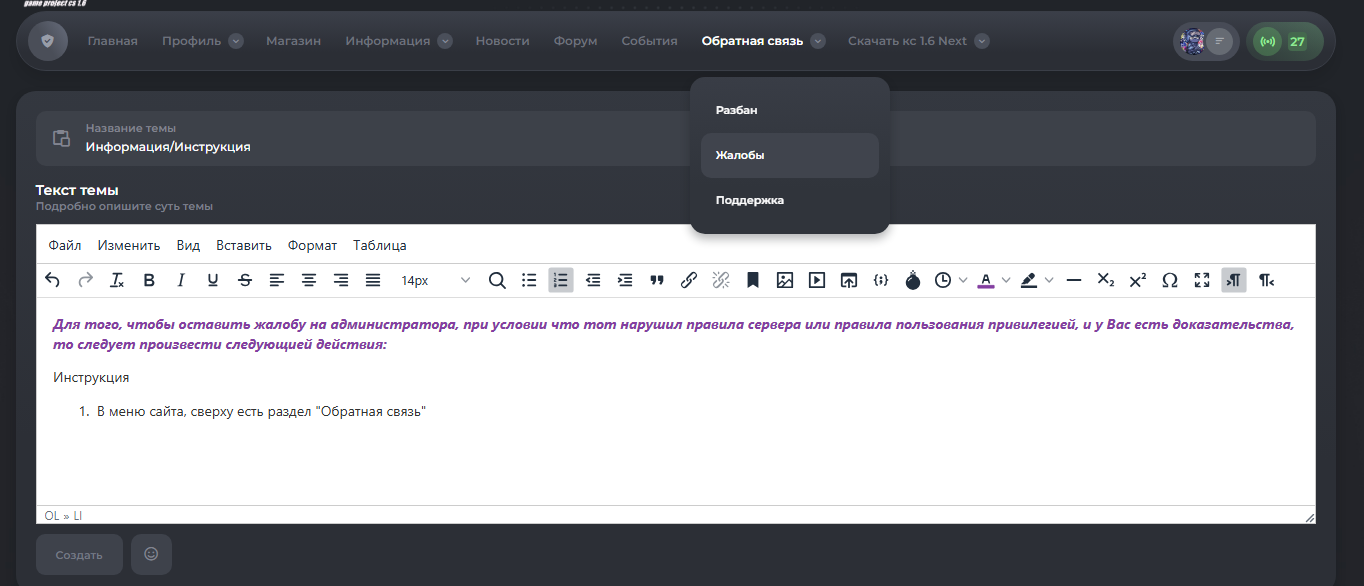Viewport: 1364px width, 586px height.
Task: Expand the text color arrow options
Action: 1007,281
